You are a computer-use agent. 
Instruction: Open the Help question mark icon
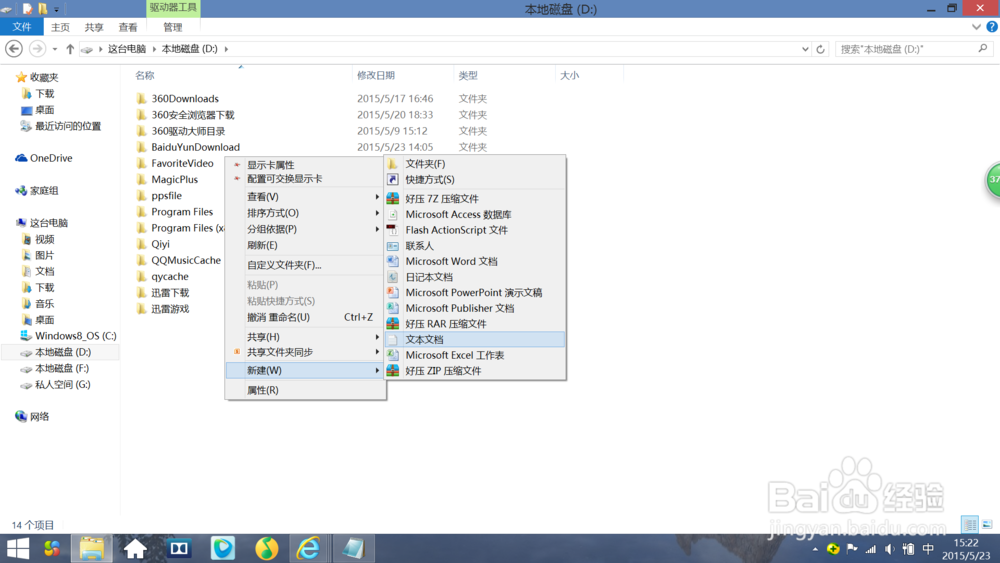click(x=992, y=27)
